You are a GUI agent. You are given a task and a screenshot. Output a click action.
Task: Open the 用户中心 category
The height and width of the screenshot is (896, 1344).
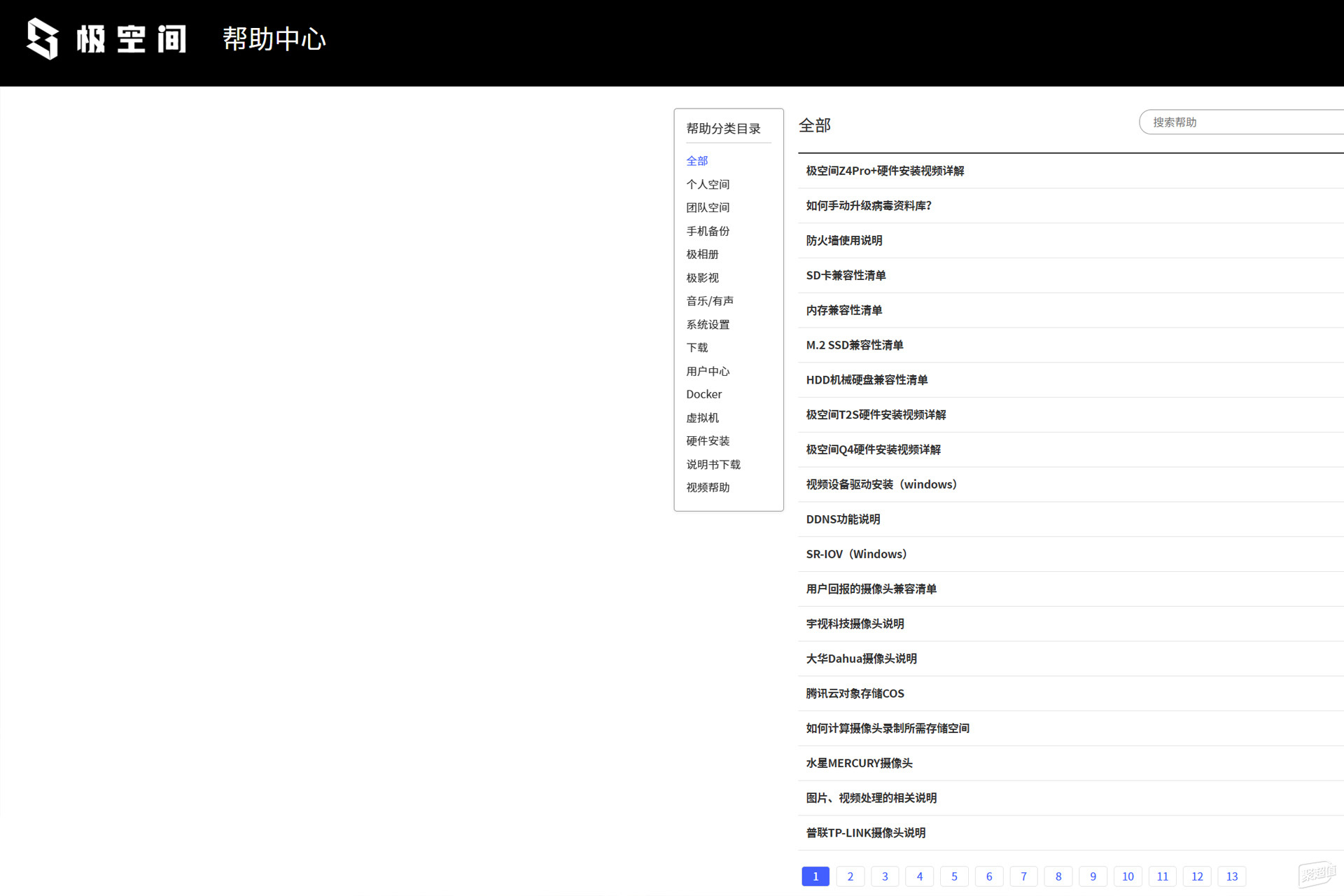[708, 371]
